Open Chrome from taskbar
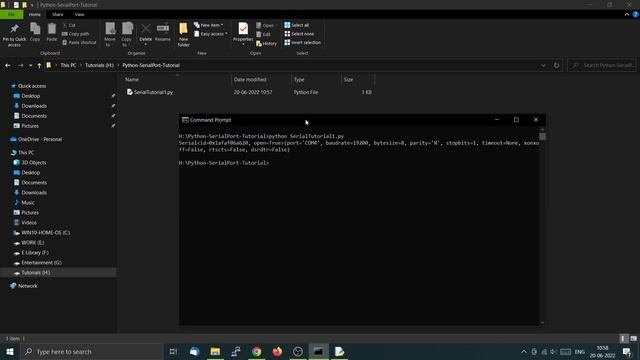The height and width of the screenshot is (360, 640). [256, 351]
